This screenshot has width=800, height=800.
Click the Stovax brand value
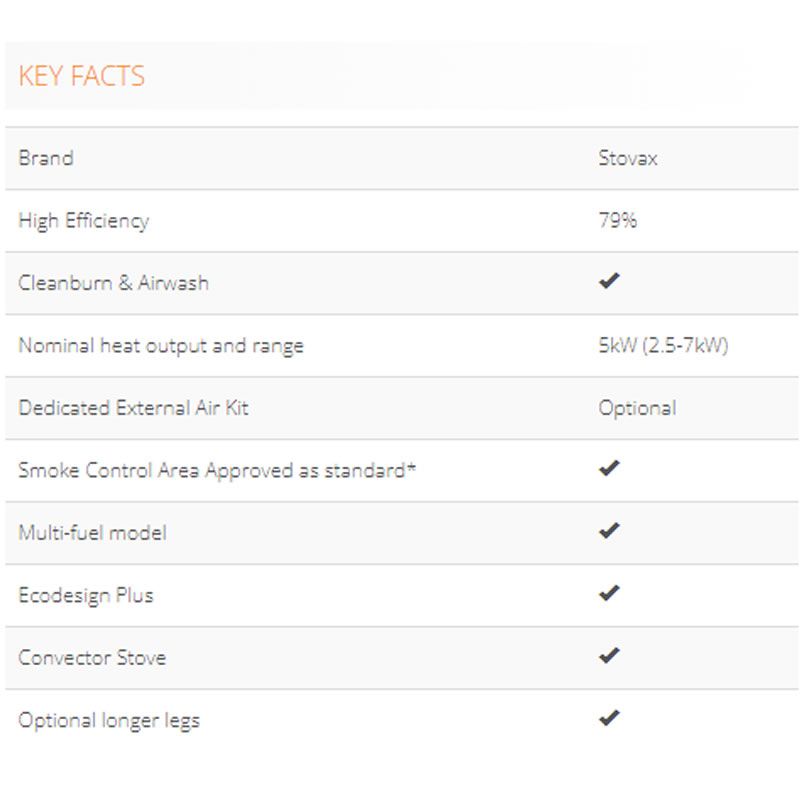click(x=628, y=158)
